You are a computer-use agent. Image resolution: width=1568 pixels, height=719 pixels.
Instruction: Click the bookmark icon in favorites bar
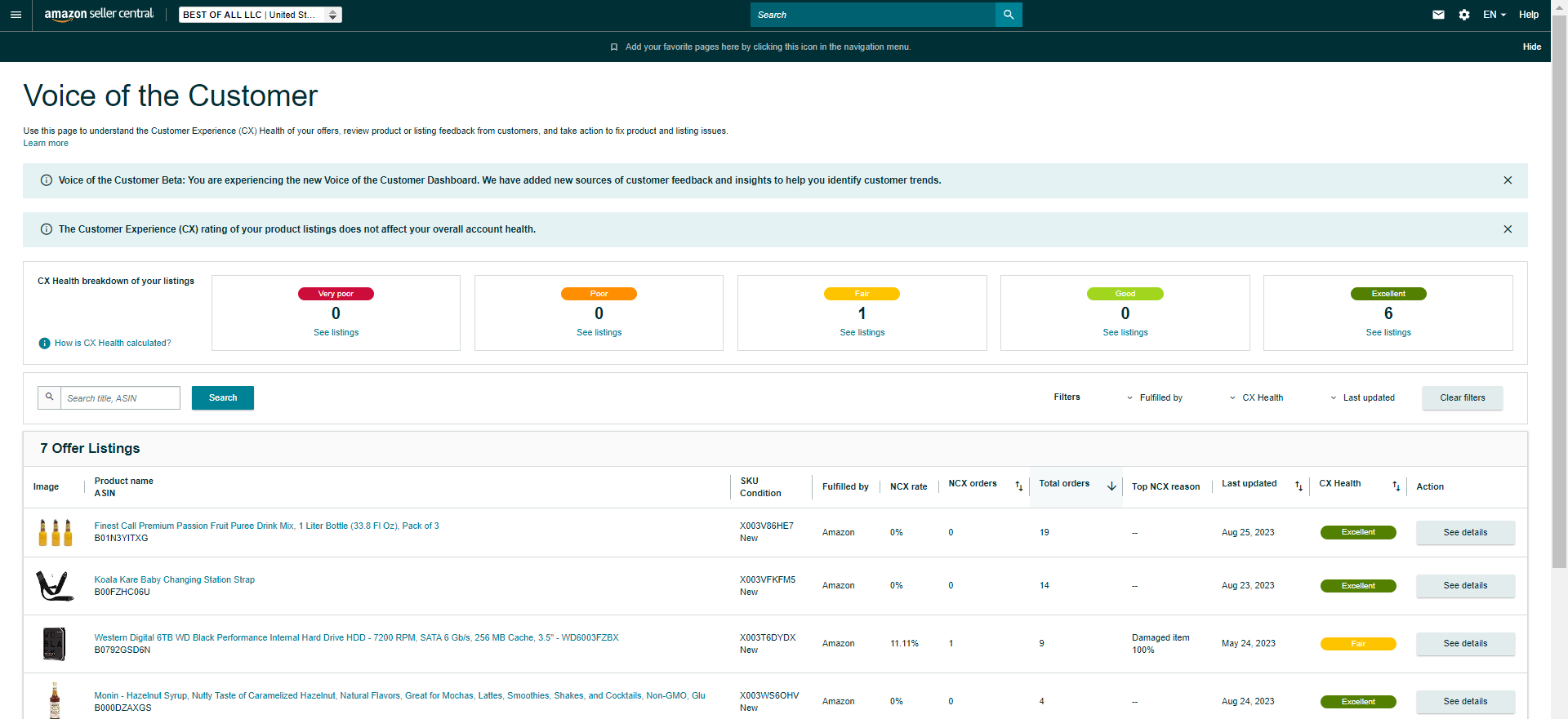[x=614, y=47]
